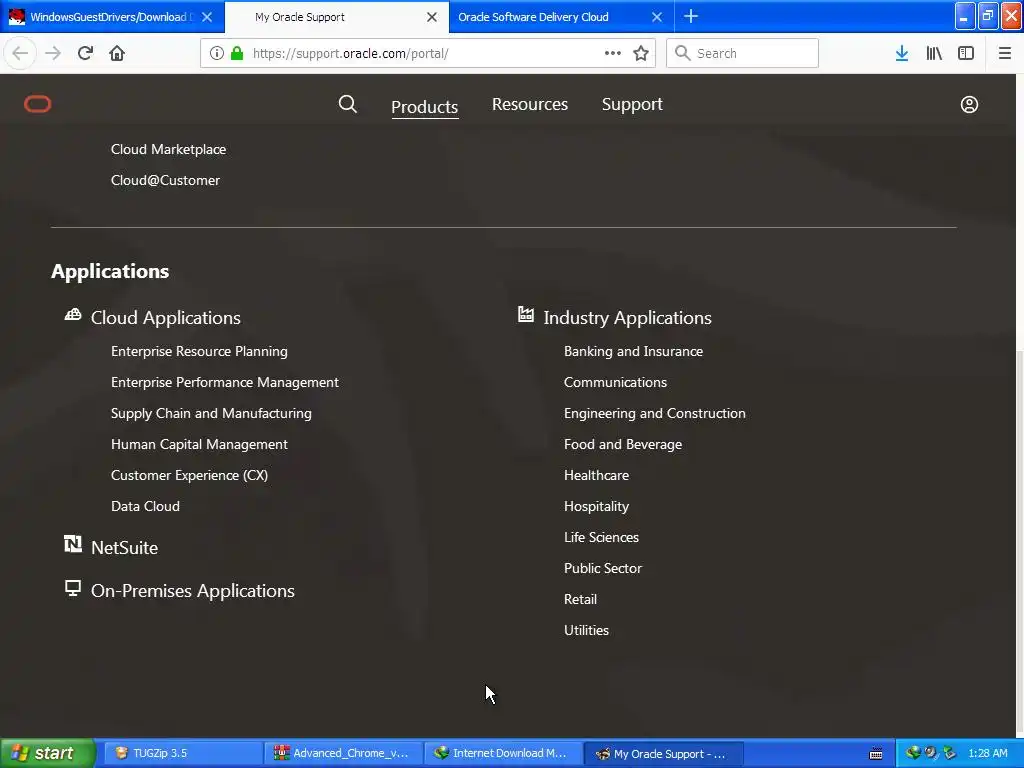This screenshot has height=768, width=1024.
Task: Open the Support menu
Action: 632,104
